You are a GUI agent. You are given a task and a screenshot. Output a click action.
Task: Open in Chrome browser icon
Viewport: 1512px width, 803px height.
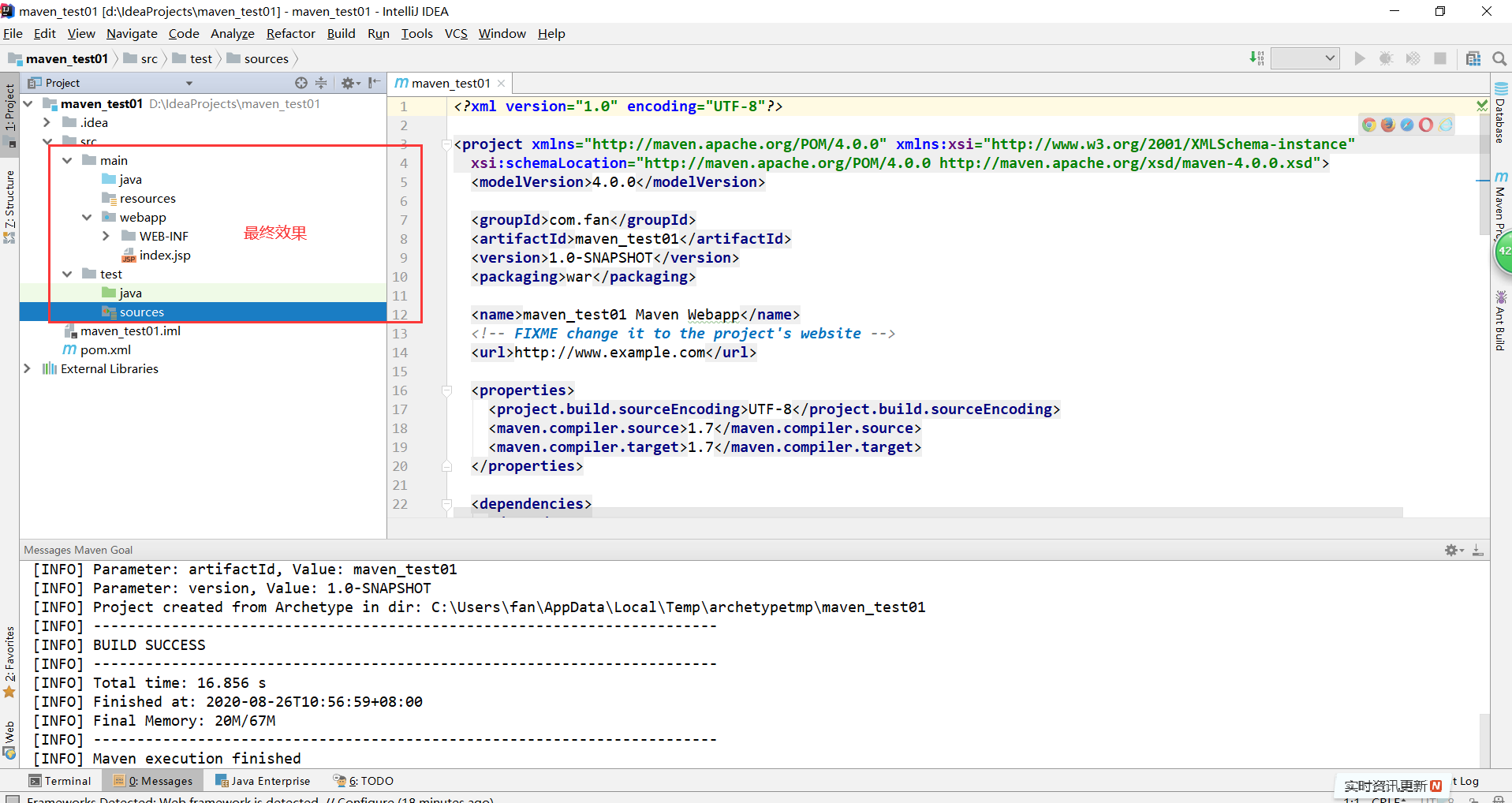pos(1369,125)
